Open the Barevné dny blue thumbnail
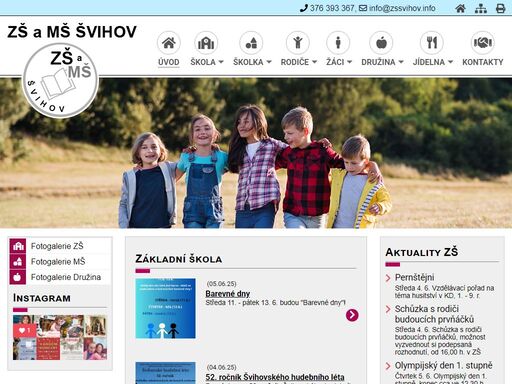512x384 pixels. [165, 308]
